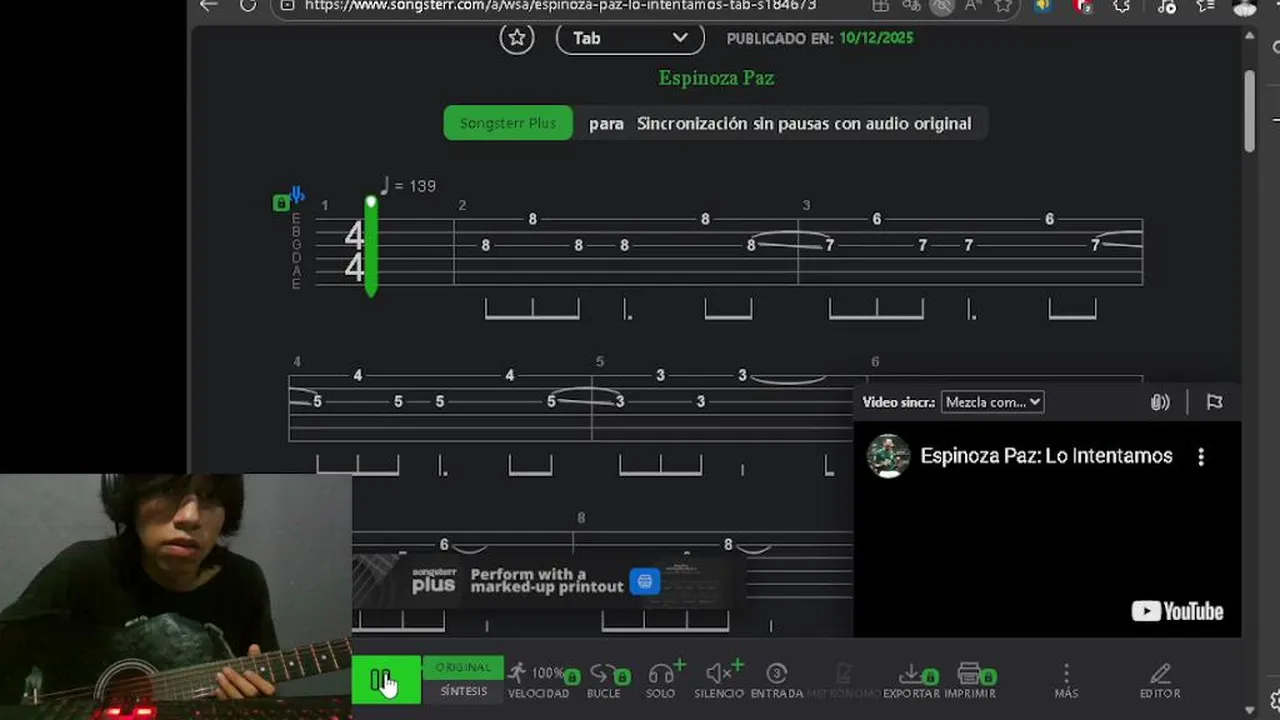Open video title Espinoza Paz: Lo Intentamos

[1046, 456]
